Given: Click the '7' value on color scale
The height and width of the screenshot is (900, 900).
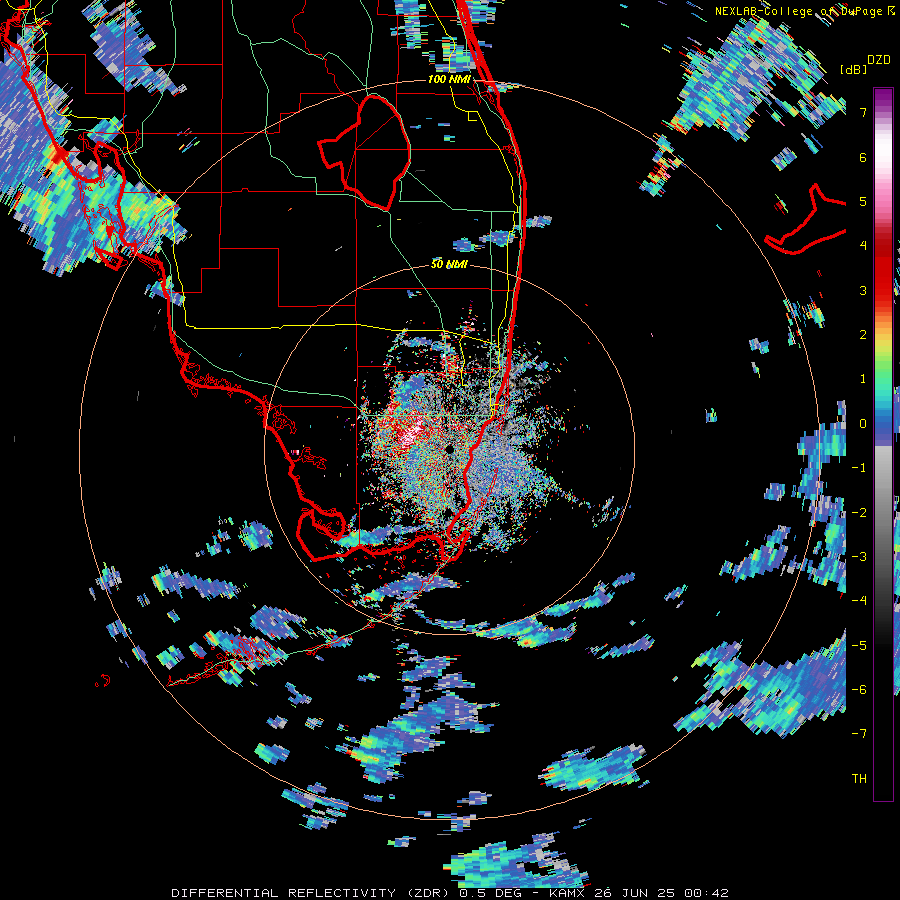Looking at the screenshot, I should coord(863,112).
